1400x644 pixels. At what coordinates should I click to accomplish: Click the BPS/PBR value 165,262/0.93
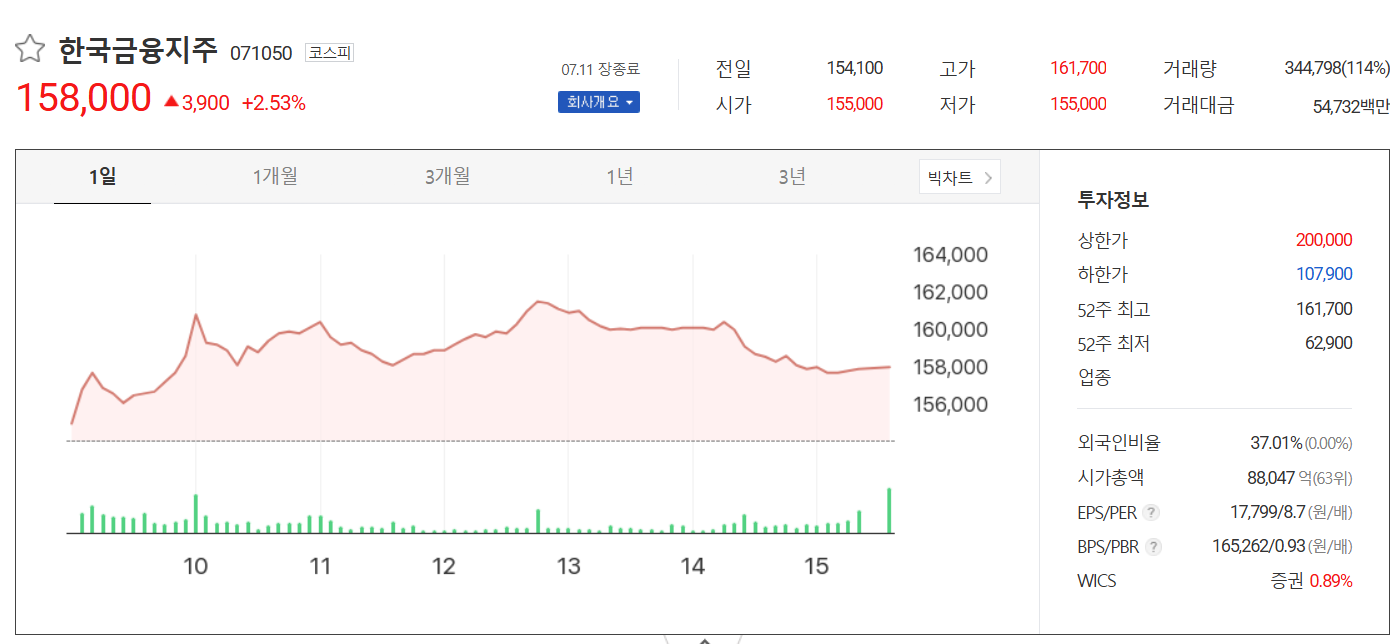tap(1260, 547)
